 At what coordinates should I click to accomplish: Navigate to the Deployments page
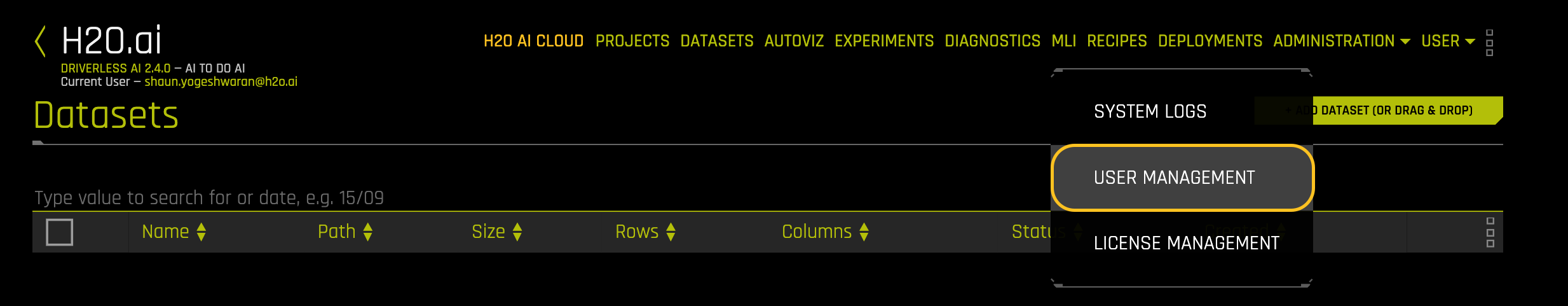(x=1210, y=41)
